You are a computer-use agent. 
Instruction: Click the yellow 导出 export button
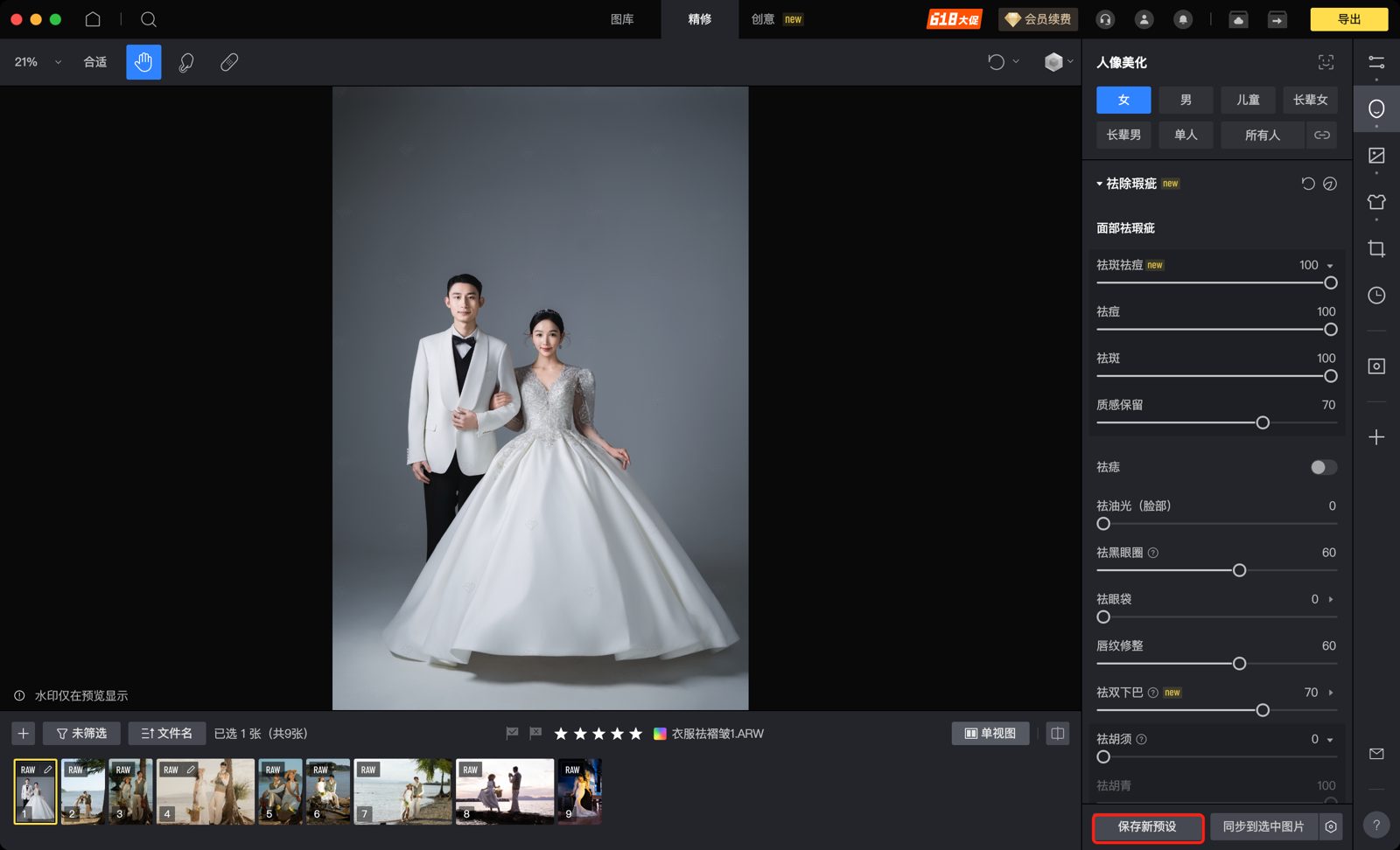(1348, 19)
